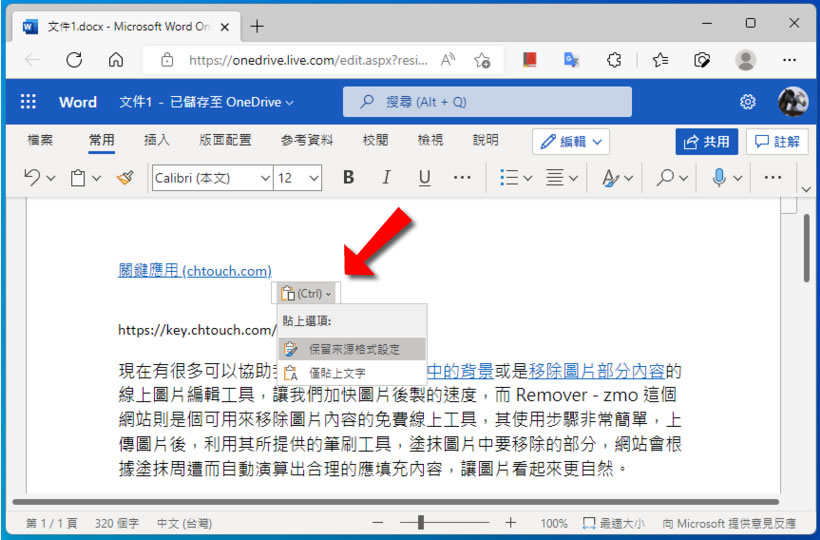Expand the Undo dropdown arrow
820x540 pixels.
[51, 178]
